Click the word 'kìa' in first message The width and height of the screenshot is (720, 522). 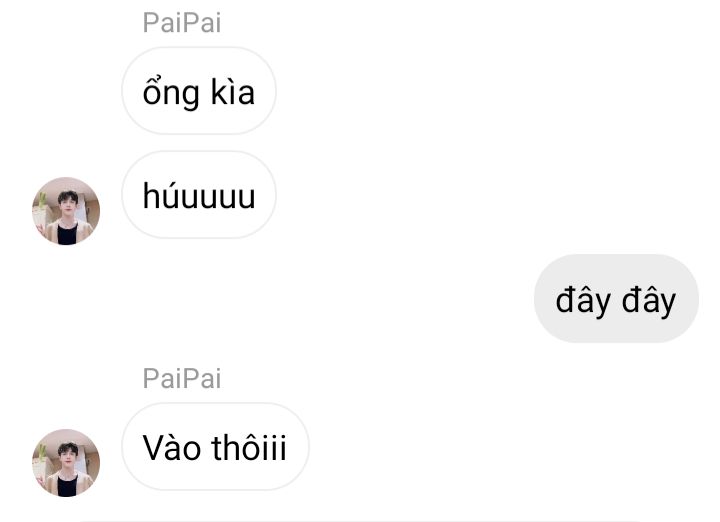click(x=232, y=92)
